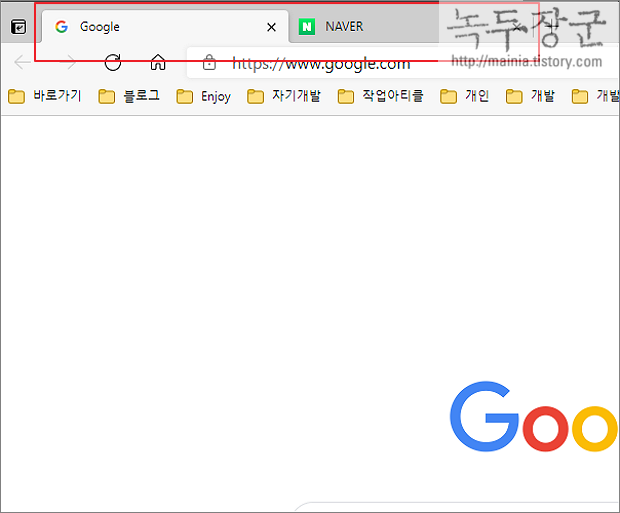Screen dimensions: 620x513
Task: Open the 블로그 bookmark folder
Action: (x=129, y=96)
